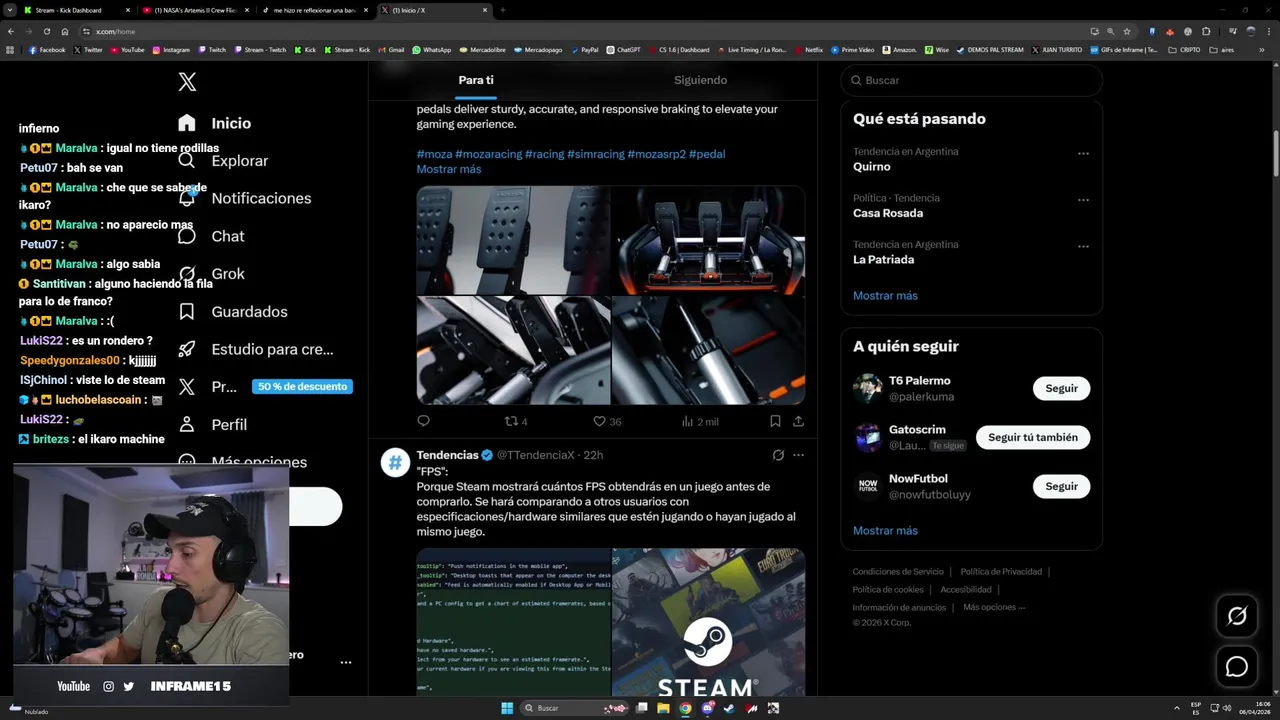Share the Moza pedals post
The image size is (1280, 720).
pos(798,421)
